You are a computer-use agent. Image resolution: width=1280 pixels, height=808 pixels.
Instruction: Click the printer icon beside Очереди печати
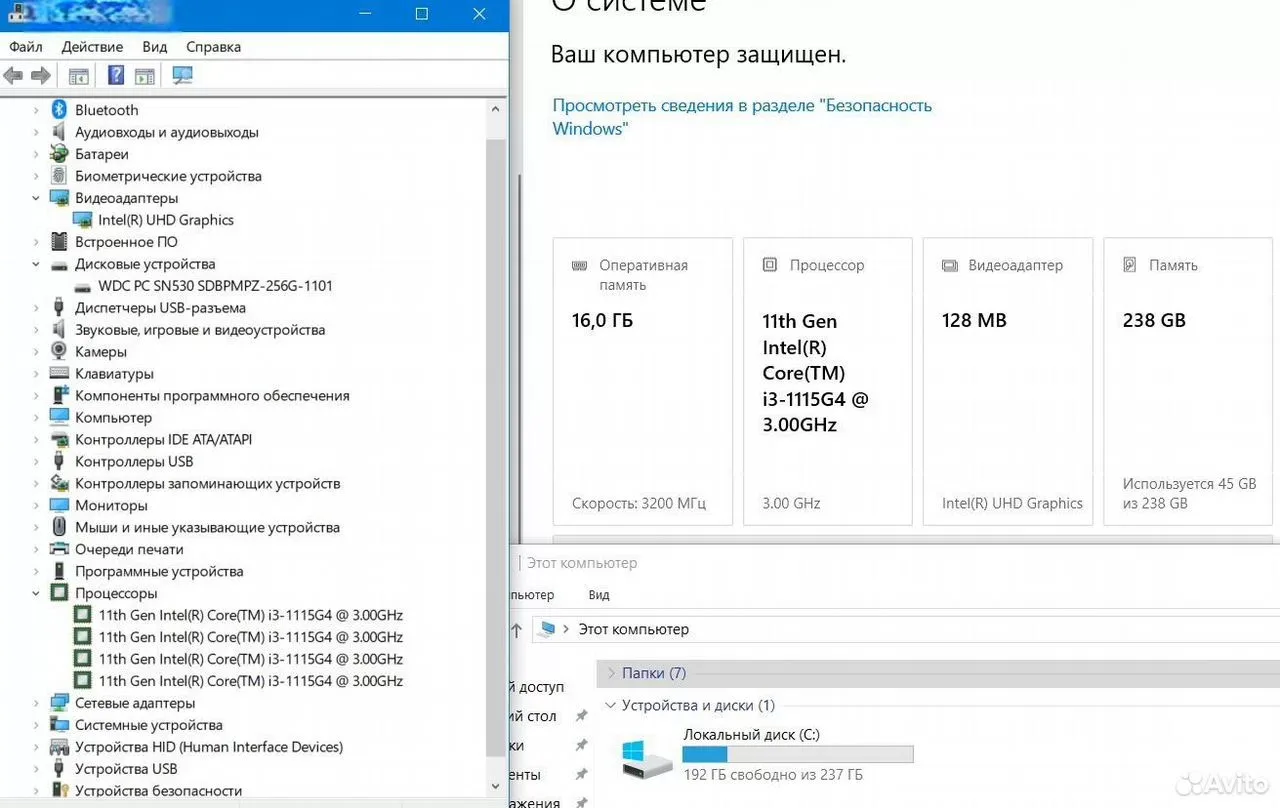(59, 550)
